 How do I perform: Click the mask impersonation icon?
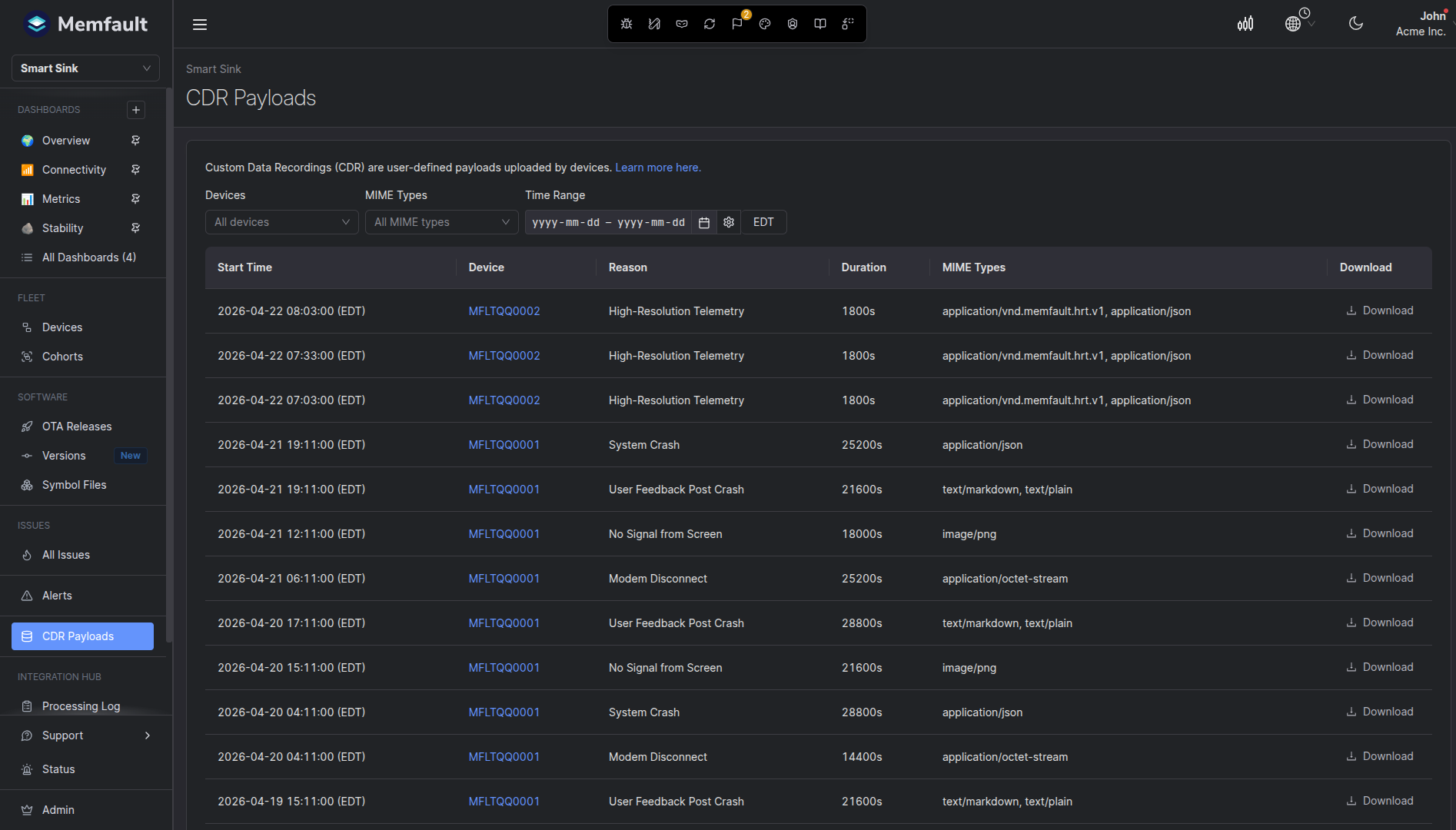[682, 24]
